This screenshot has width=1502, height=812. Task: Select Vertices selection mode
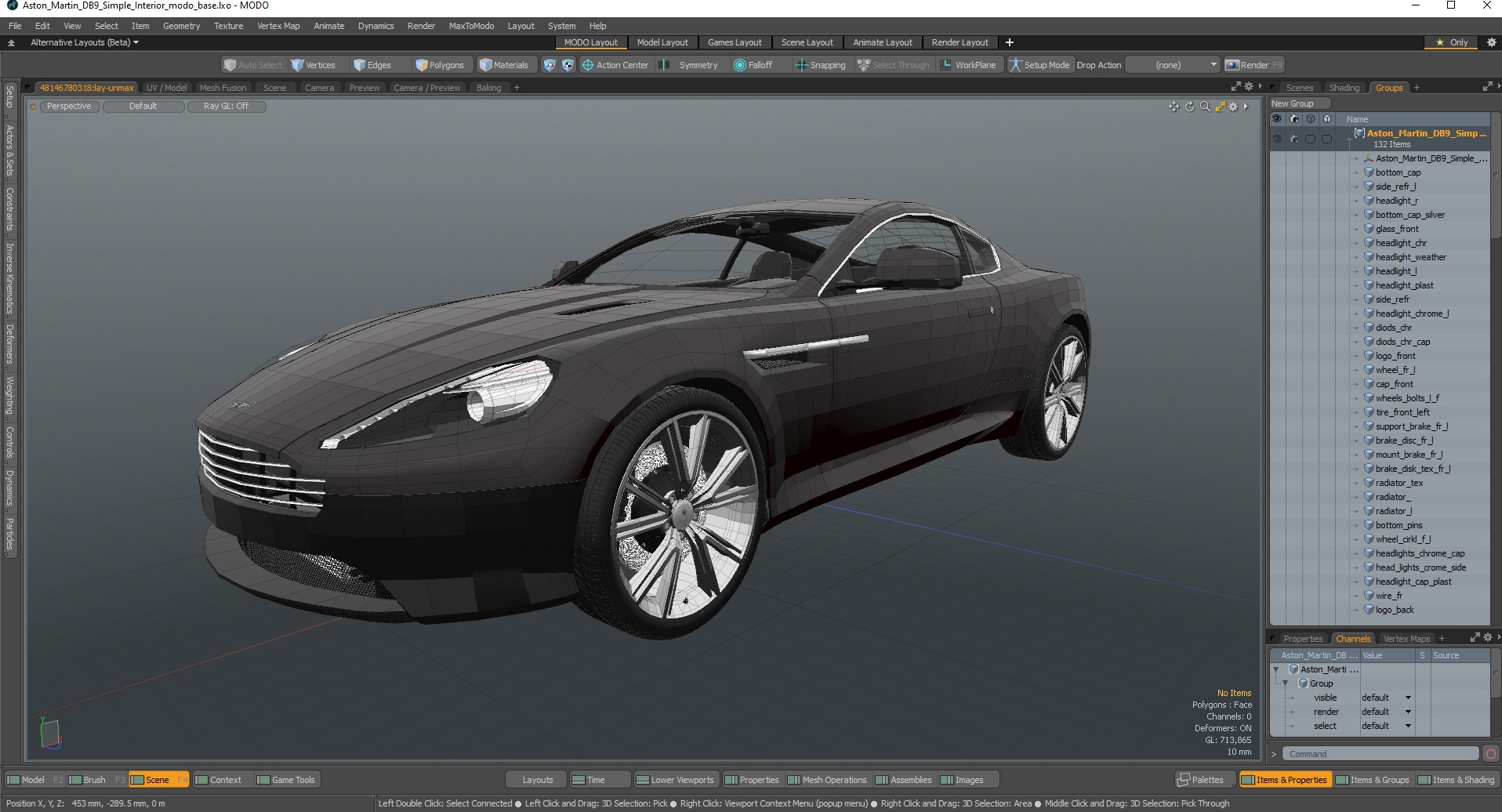(x=313, y=65)
